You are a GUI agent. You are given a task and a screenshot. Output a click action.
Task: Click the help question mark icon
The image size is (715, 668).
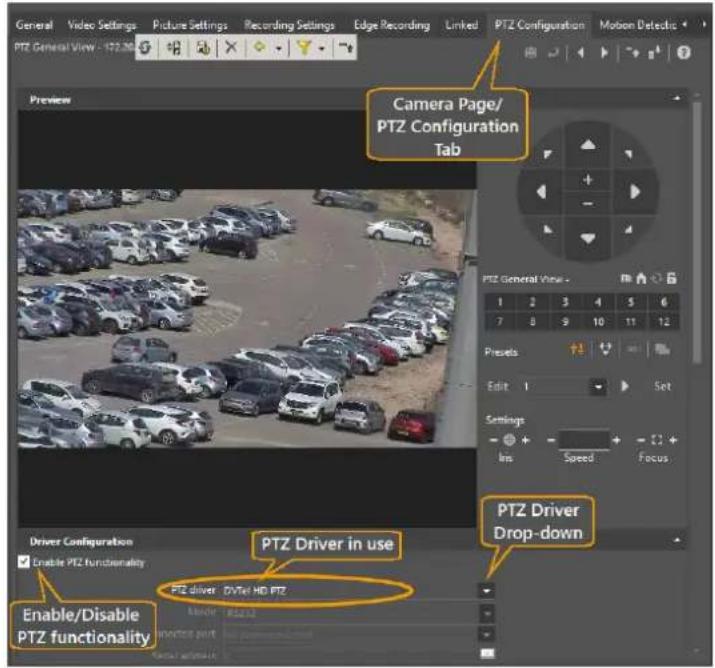tap(683, 53)
